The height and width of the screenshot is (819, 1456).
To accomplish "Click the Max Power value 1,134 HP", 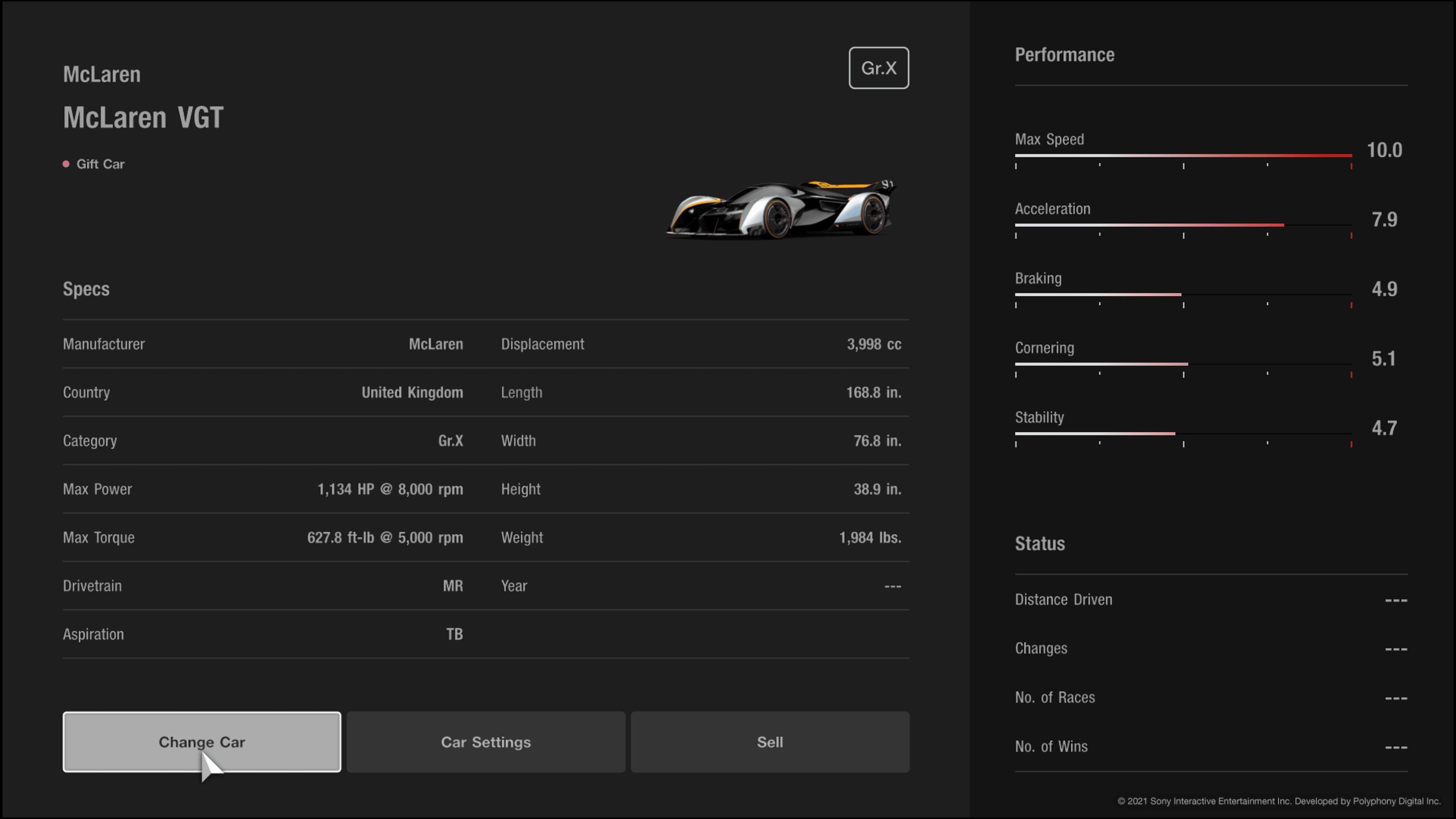I will click(x=390, y=490).
